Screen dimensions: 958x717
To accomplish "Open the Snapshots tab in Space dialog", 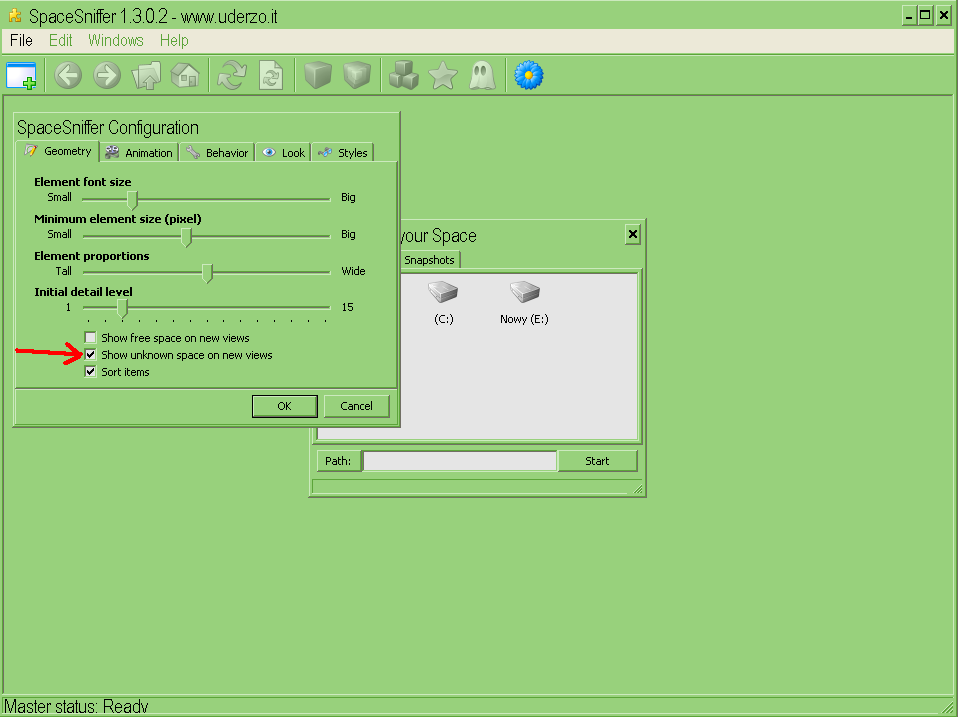I will coord(429,260).
